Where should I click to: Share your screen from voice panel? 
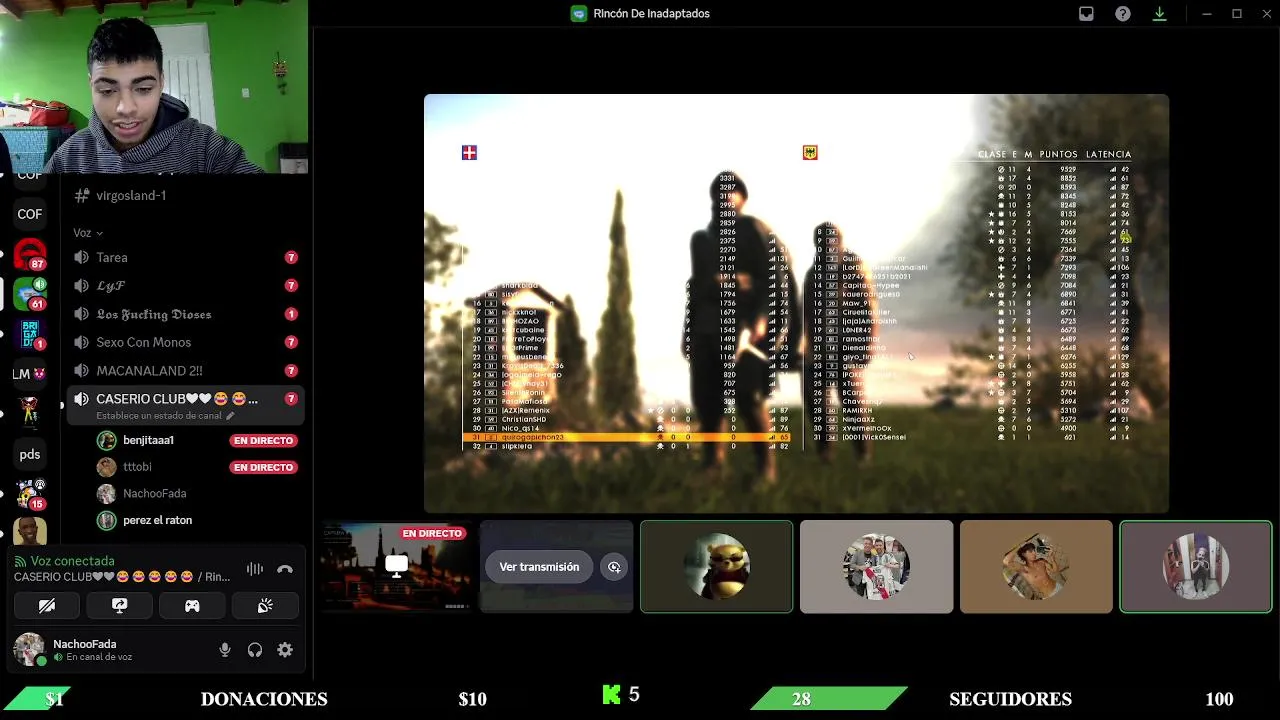119,605
